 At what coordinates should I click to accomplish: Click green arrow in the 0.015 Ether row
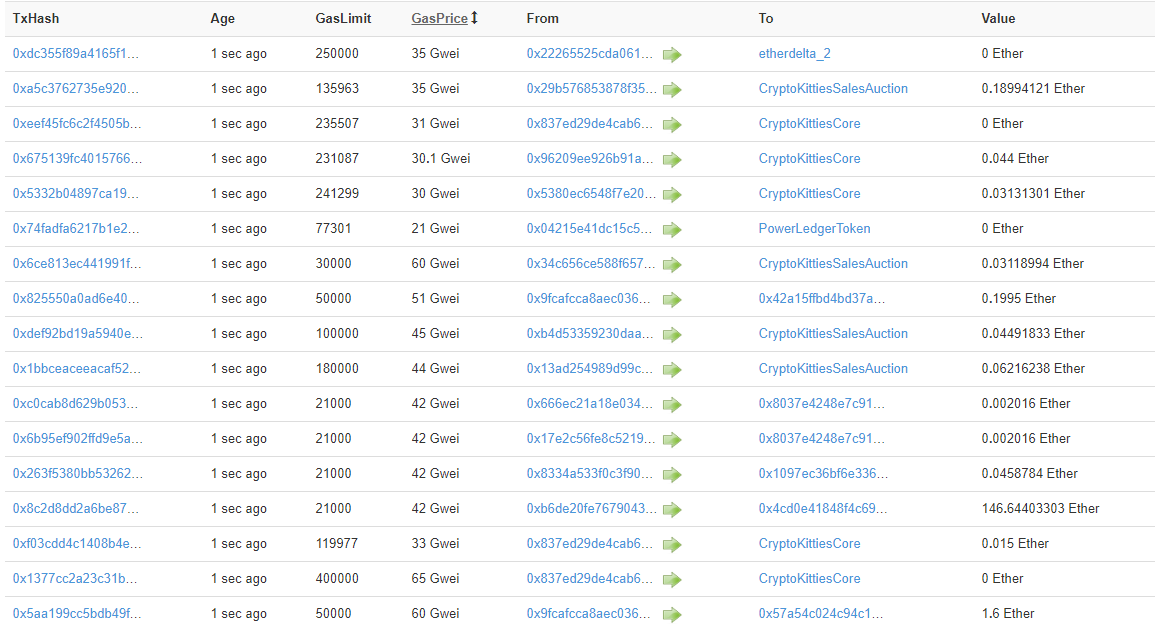point(672,545)
